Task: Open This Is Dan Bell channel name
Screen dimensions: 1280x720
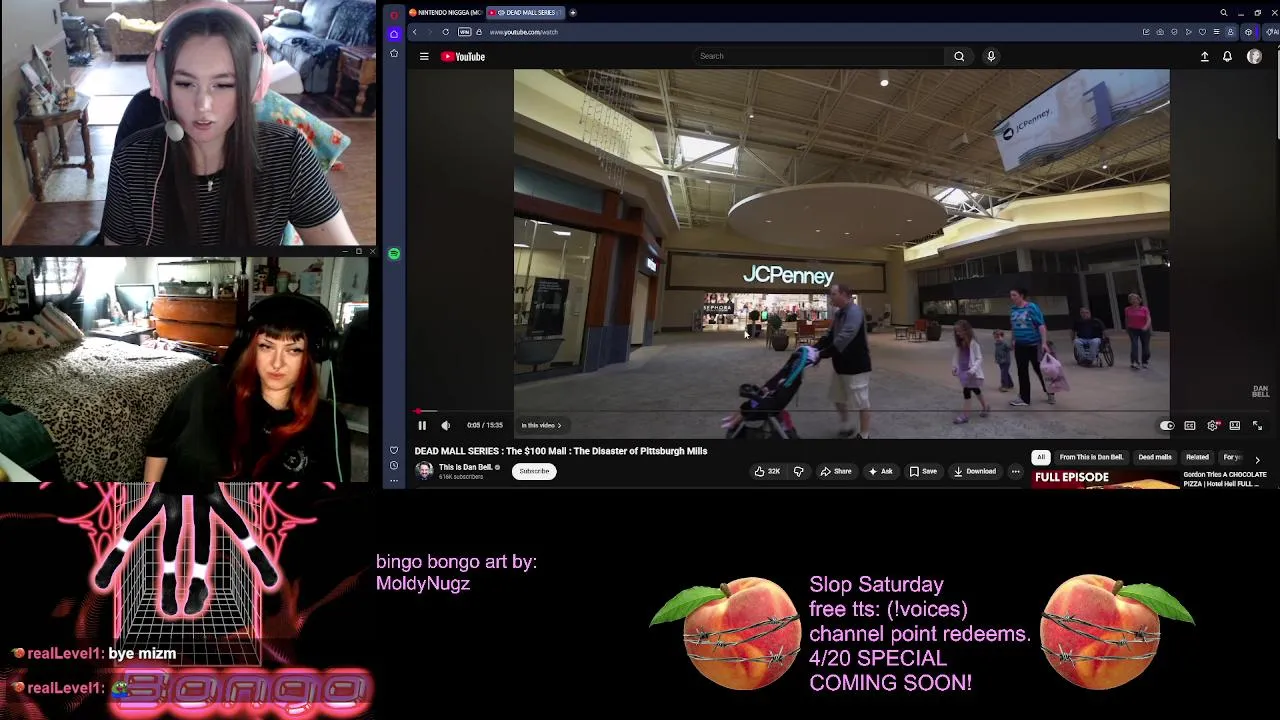Action: coord(465,467)
